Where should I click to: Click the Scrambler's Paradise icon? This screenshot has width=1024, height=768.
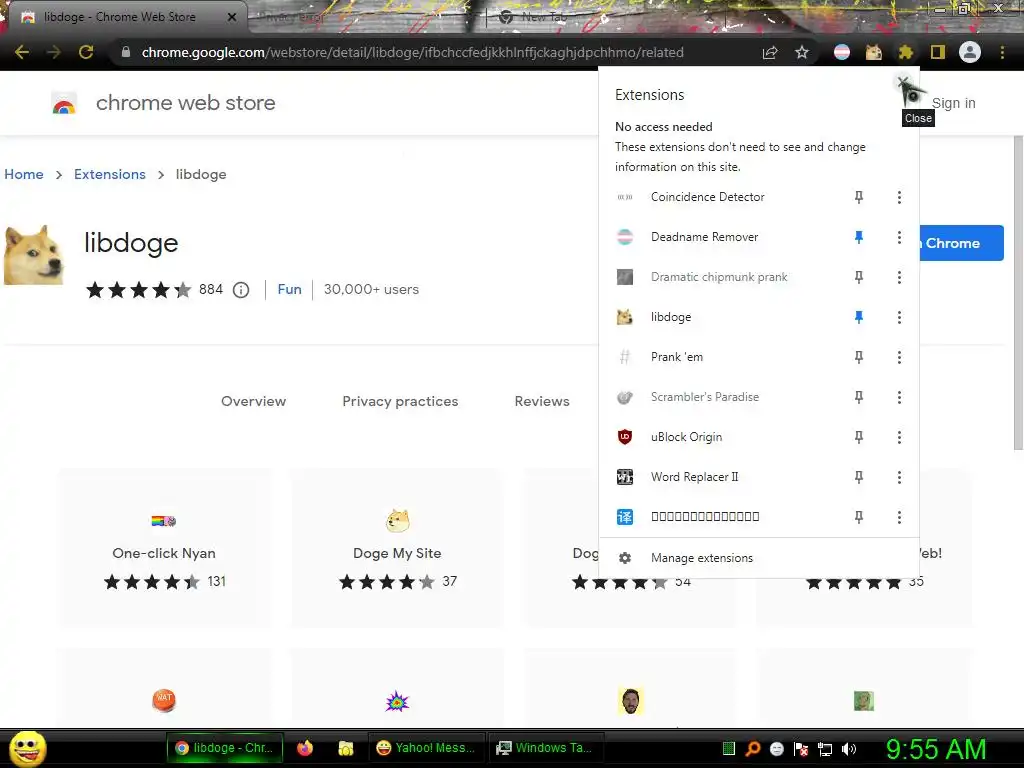625,397
